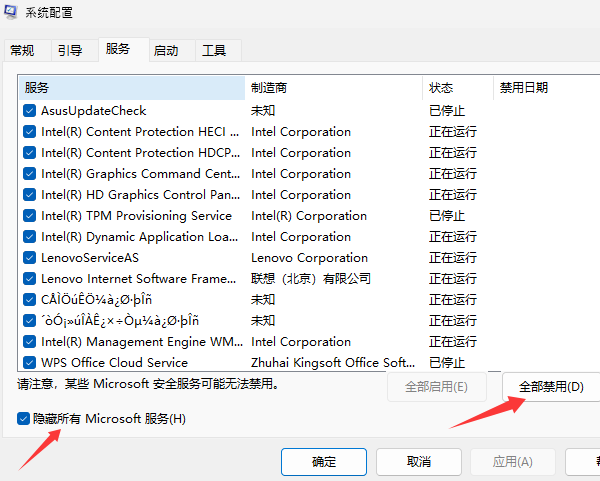Select the Intel(R) Dynamic Application Loader row
The width and height of the screenshot is (600, 481).
140,237
